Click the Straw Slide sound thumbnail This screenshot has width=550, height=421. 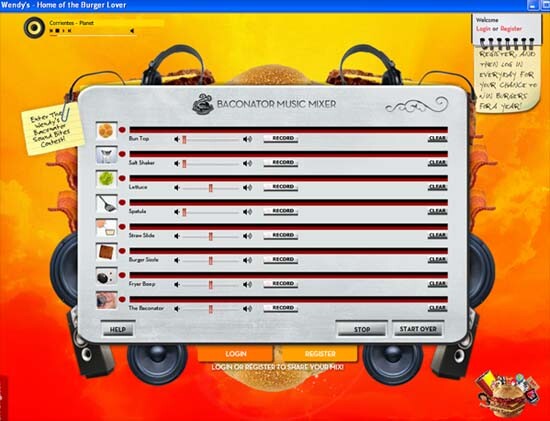[x=106, y=228]
